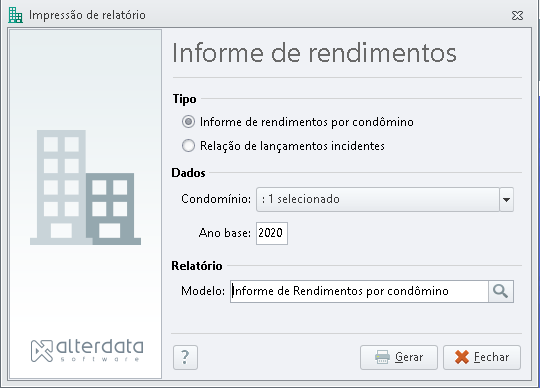Click the Modelo report name field
541x388 pixels.
coord(359,291)
